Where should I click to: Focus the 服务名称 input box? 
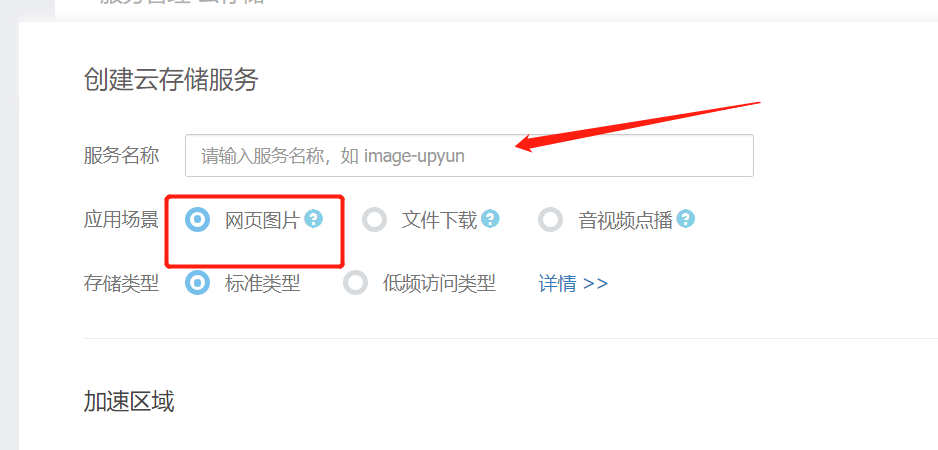(x=469, y=156)
